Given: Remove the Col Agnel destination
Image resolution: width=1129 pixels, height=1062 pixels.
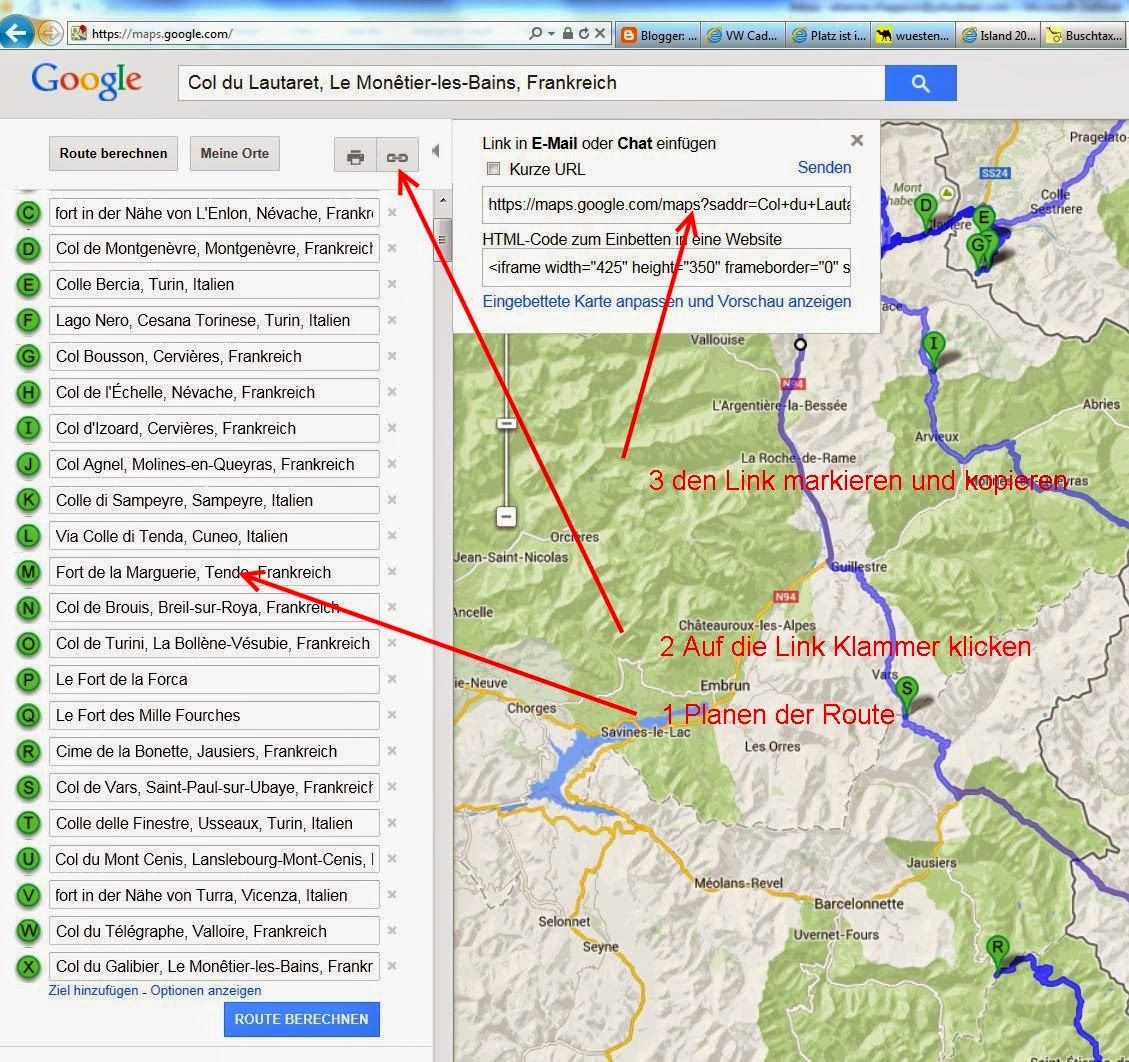Looking at the screenshot, I should click(392, 464).
